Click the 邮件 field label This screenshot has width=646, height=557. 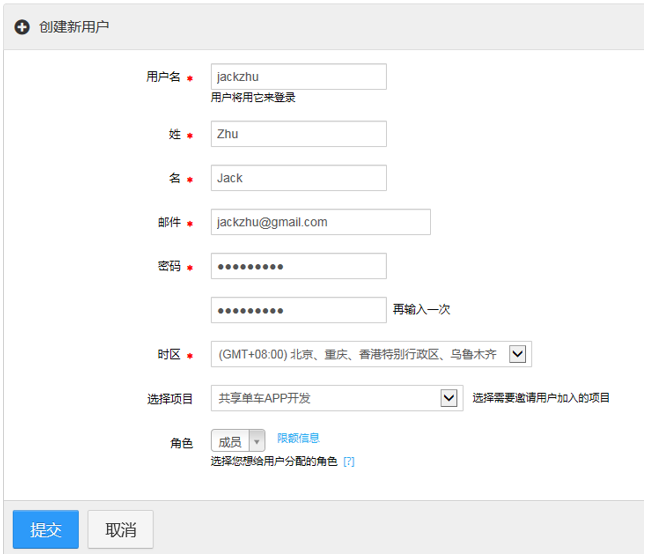(169, 222)
